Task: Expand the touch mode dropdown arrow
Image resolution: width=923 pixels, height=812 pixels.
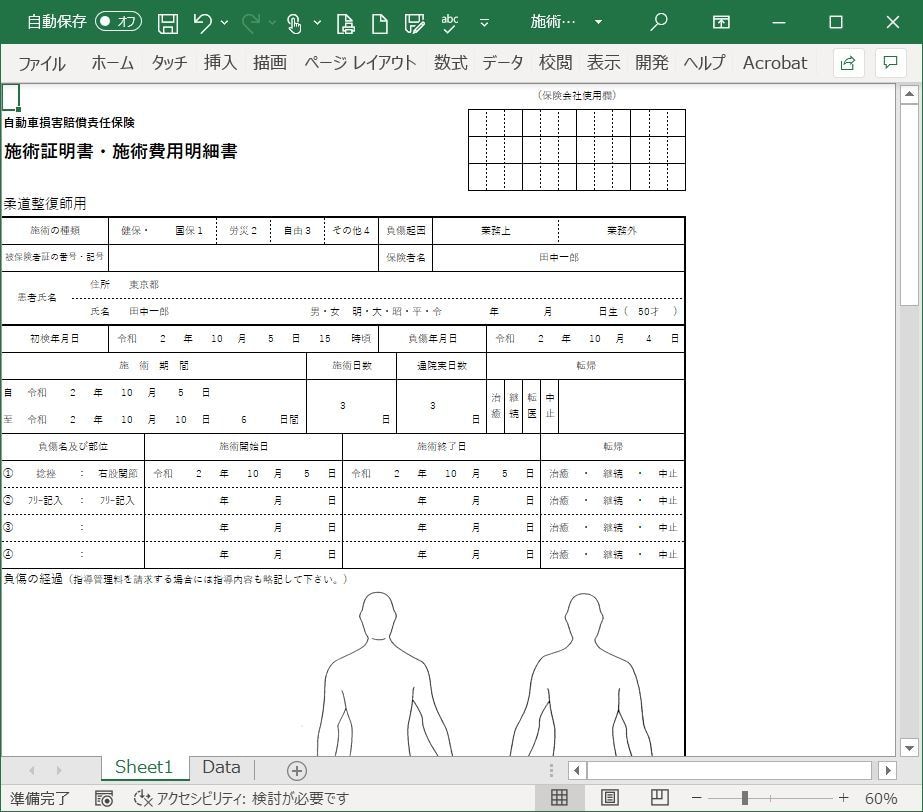Action: click(x=317, y=23)
